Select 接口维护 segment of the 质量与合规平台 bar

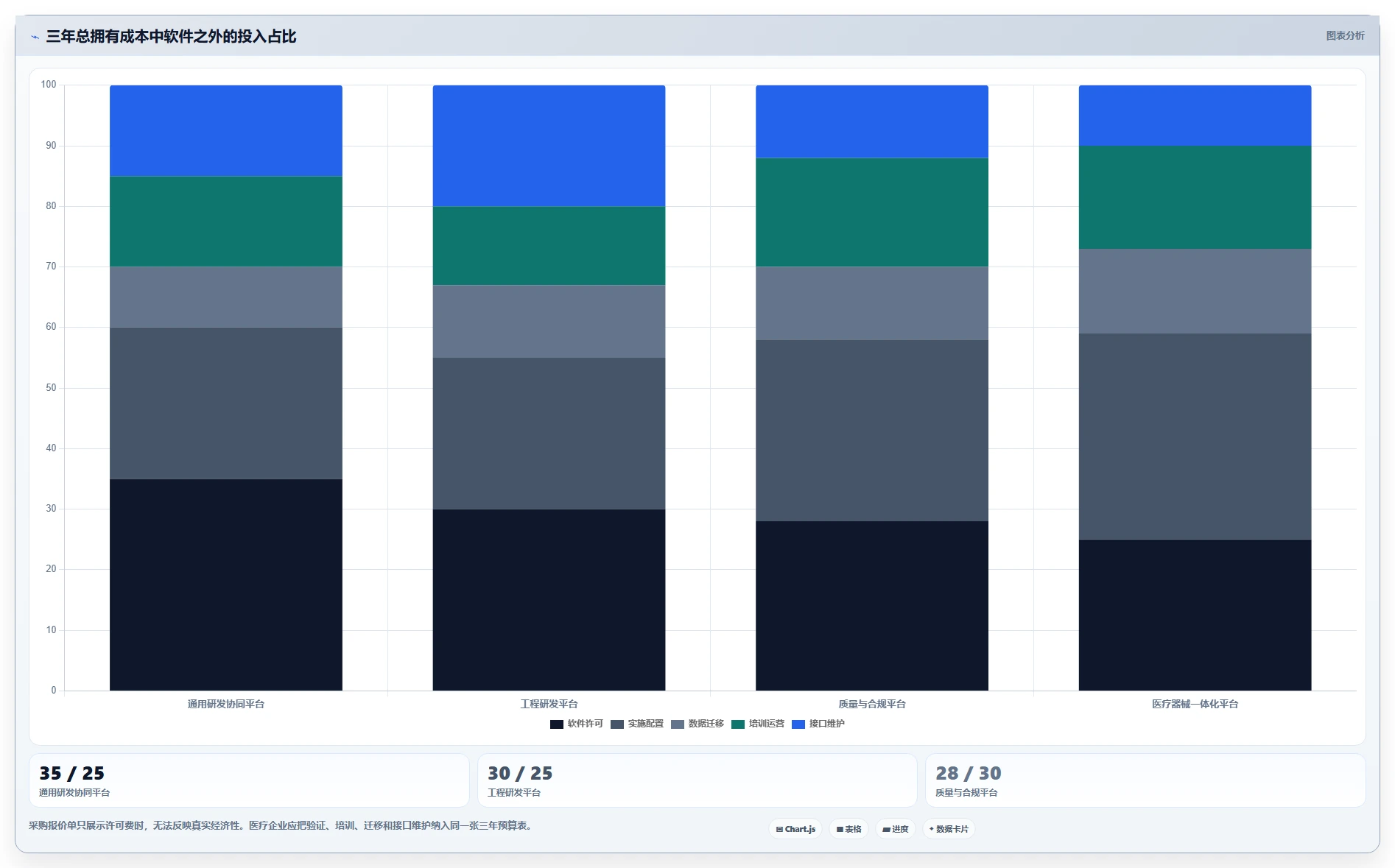point(872,121)
